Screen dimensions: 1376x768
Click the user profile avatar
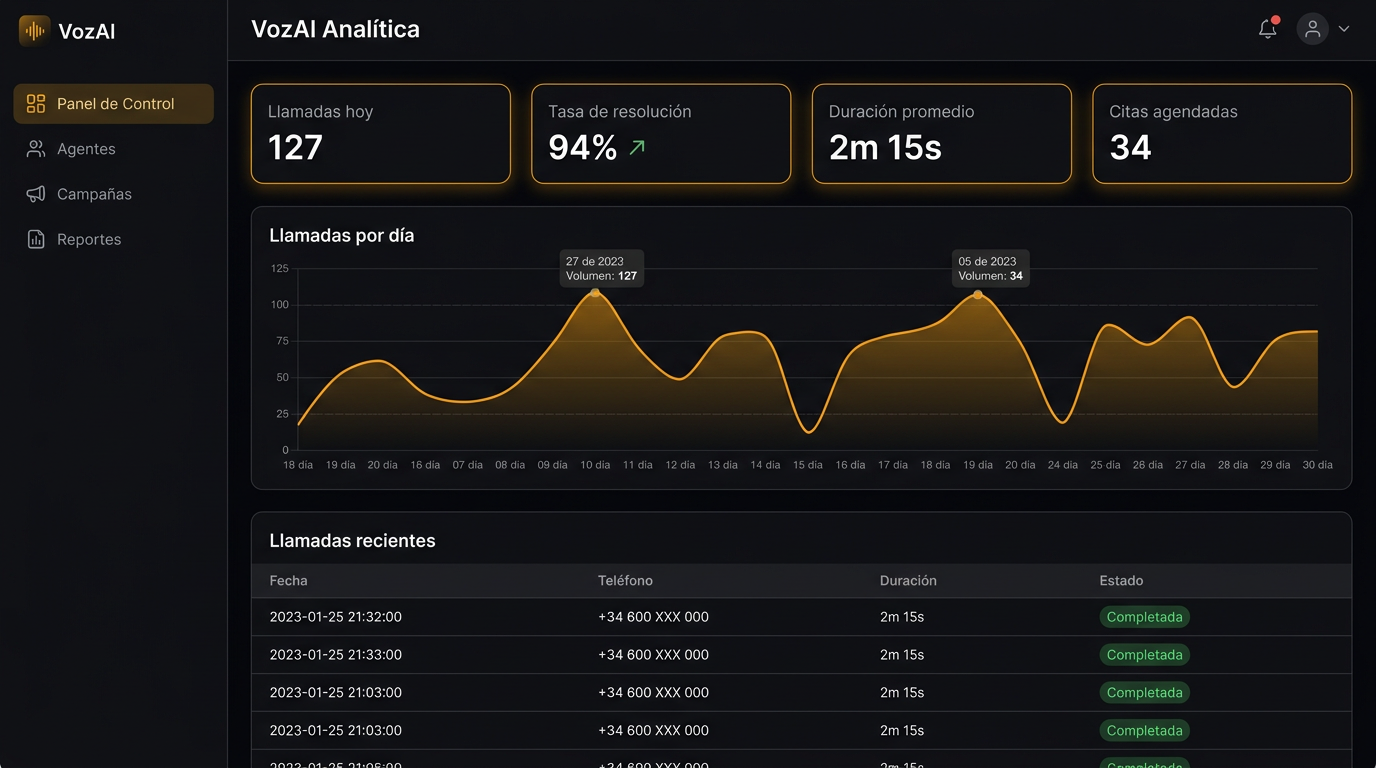coord(1312,29)
